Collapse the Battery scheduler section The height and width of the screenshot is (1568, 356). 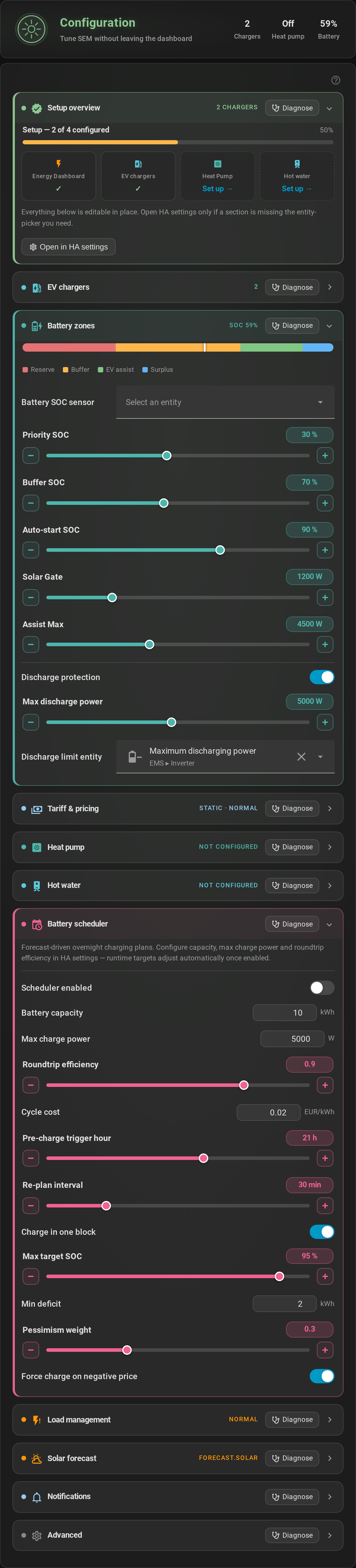pyautogui.click(x=329, y=924)
